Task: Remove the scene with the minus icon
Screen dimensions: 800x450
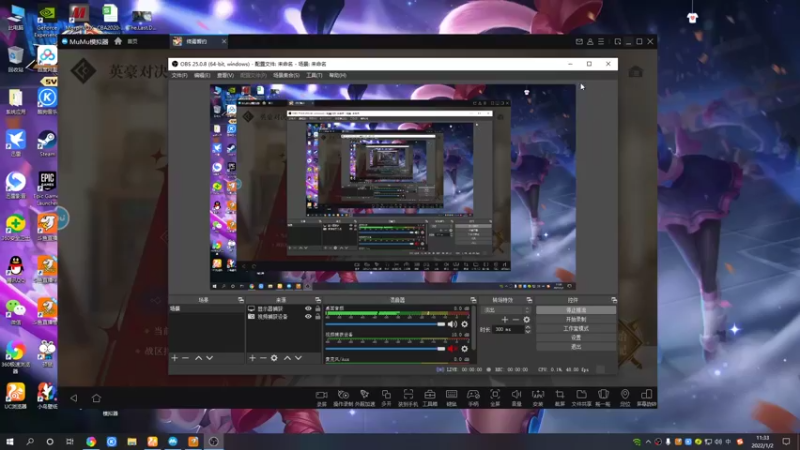Action: [x=186, y=358]
